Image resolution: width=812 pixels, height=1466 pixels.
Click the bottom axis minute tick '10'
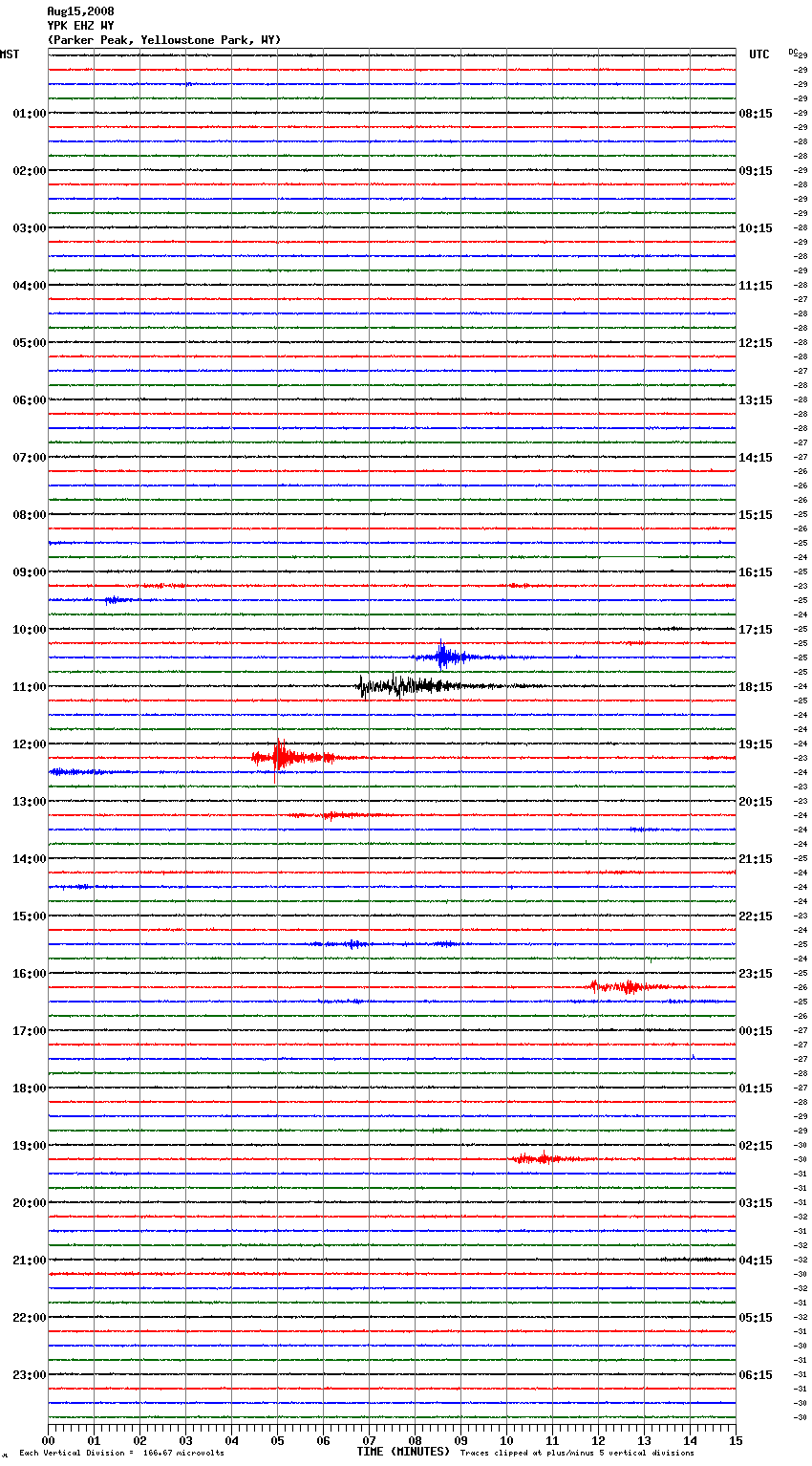pyautogui.click(x=506, y=1440)
